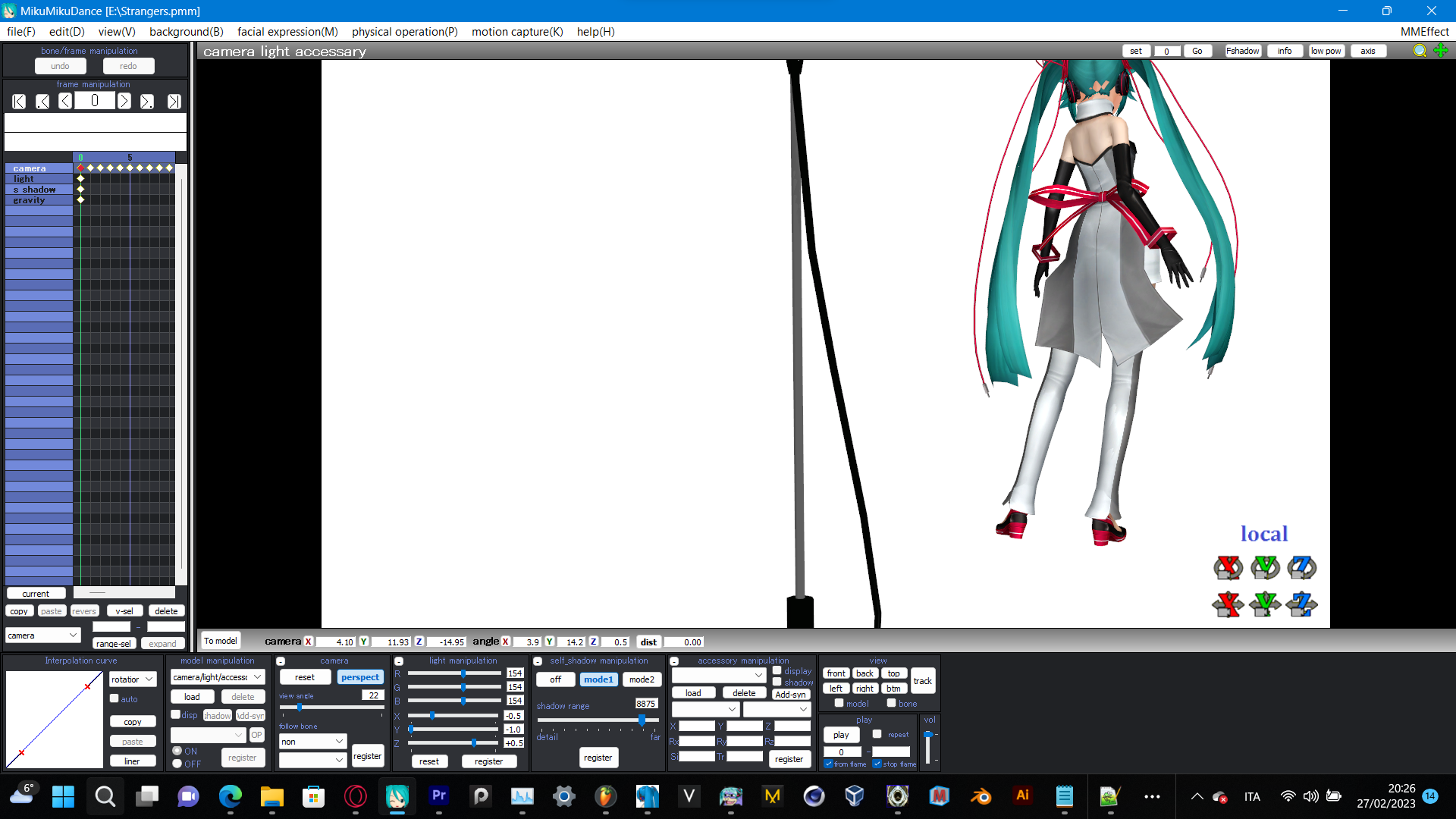The height and width of the screenshot is (819, 1456).
Task: Click the Fshadow button
Action: tap(1243, 51)
